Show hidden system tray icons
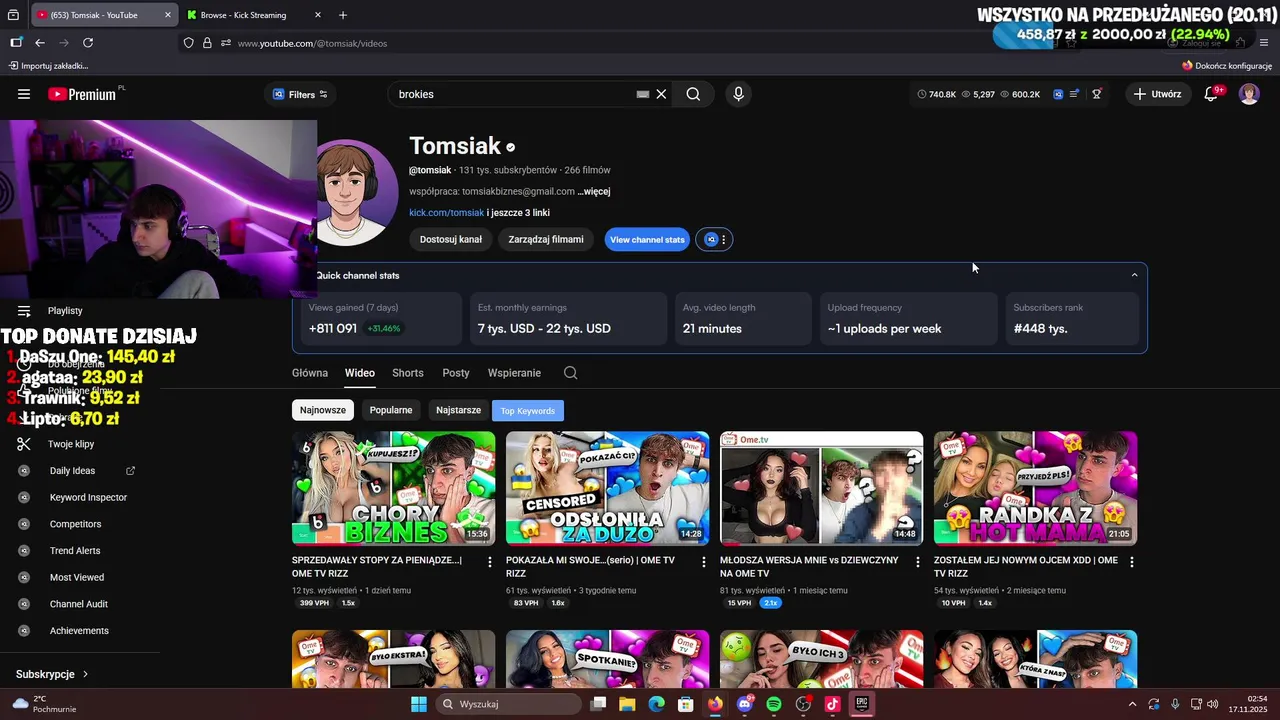Viewport: 1280px width, 720px height. click(x=1132, y=704)
